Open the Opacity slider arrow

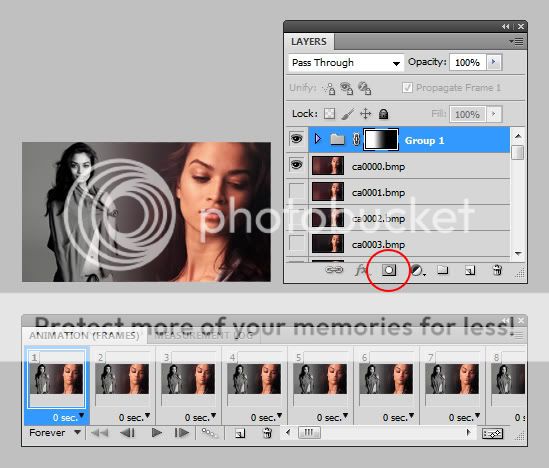tap(494, 62)
